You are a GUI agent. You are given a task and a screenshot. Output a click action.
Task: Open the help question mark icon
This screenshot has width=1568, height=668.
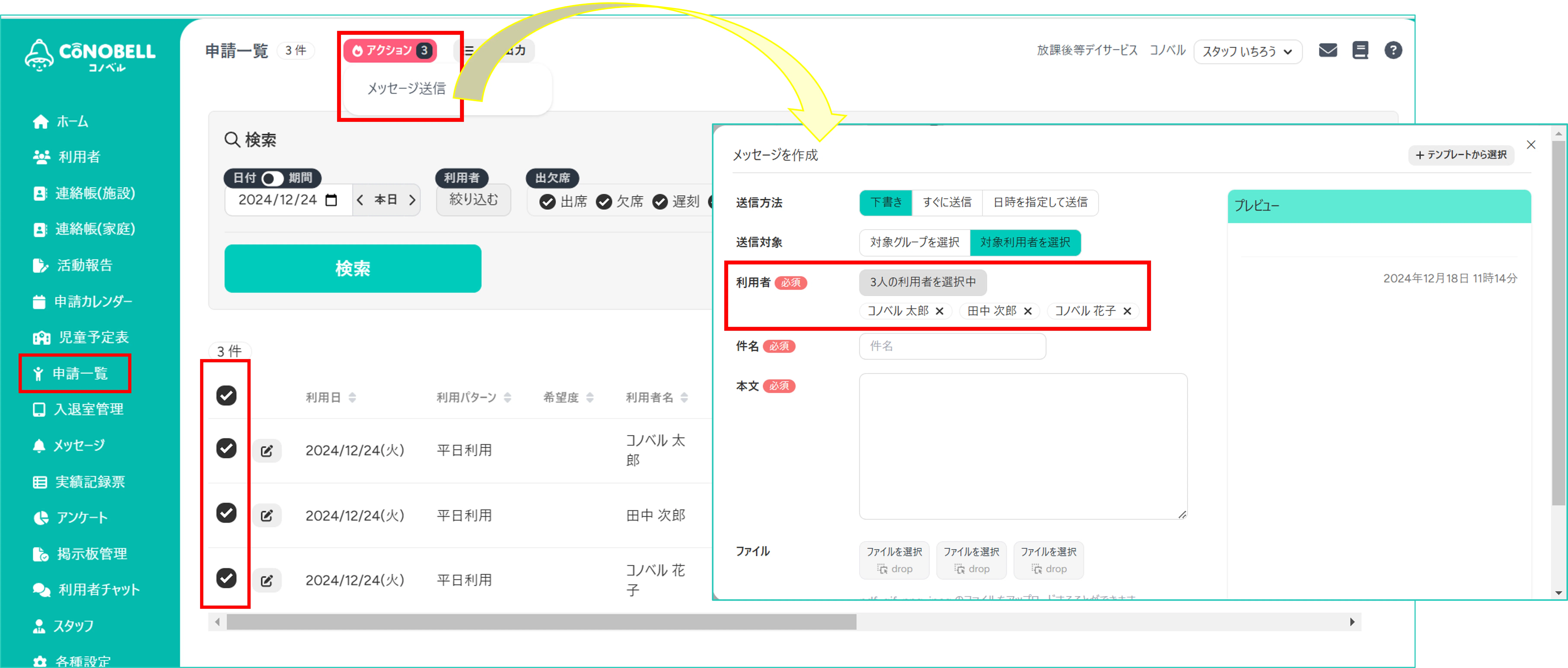click(1393, 51)
